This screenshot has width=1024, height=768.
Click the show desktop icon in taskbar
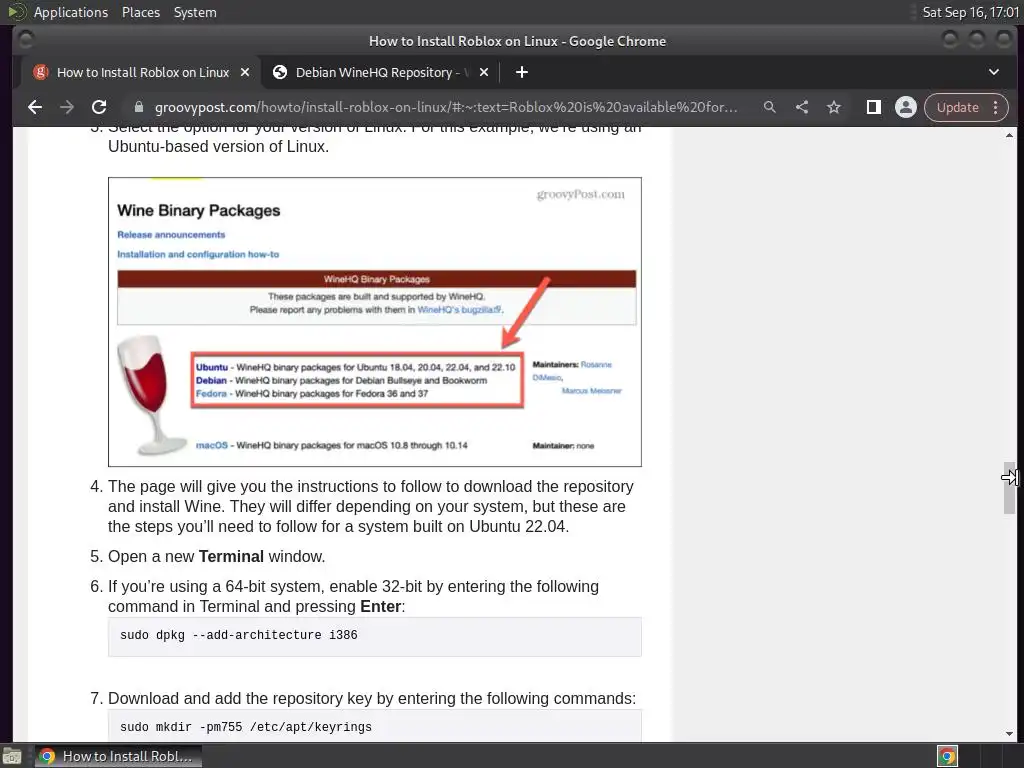(12, 756)
